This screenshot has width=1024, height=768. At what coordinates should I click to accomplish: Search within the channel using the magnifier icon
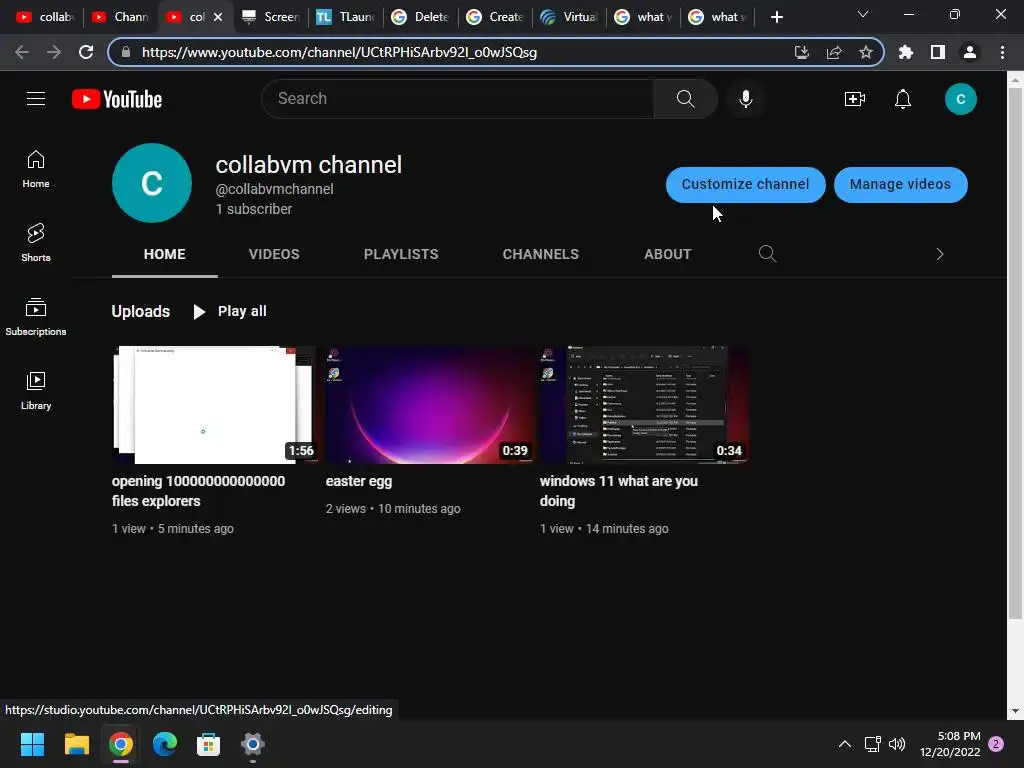(x=767, y=254)
